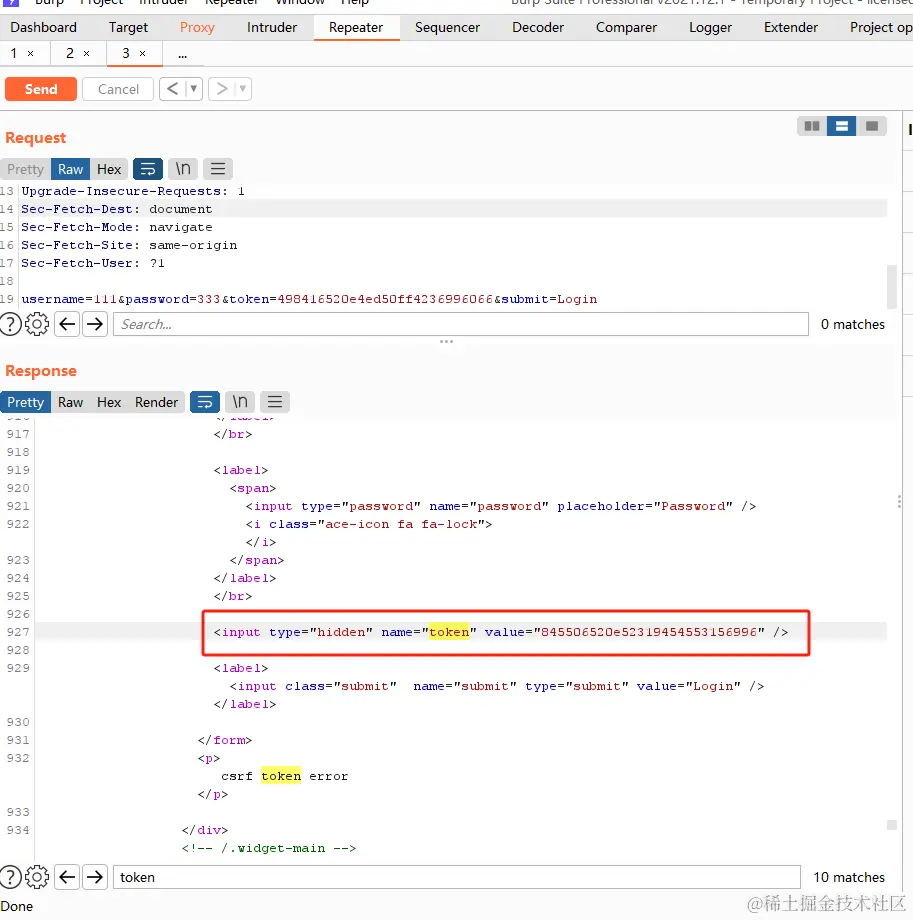The height and width of the screenshot is (920, 913).
Task: Go back to previous request in history
Action: pos(173,89)
